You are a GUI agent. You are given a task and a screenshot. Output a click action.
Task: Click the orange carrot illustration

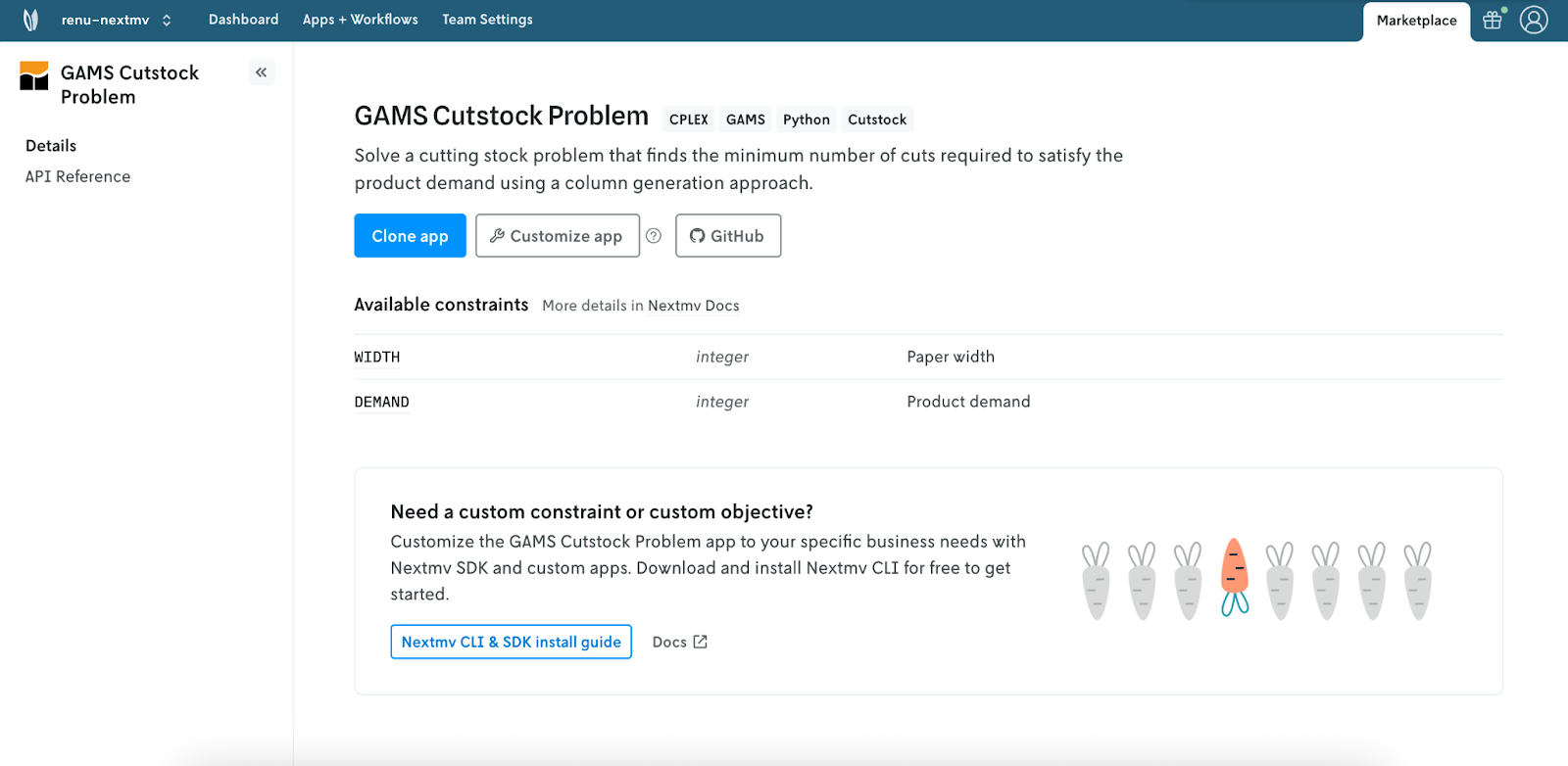tap(1235, 577)
